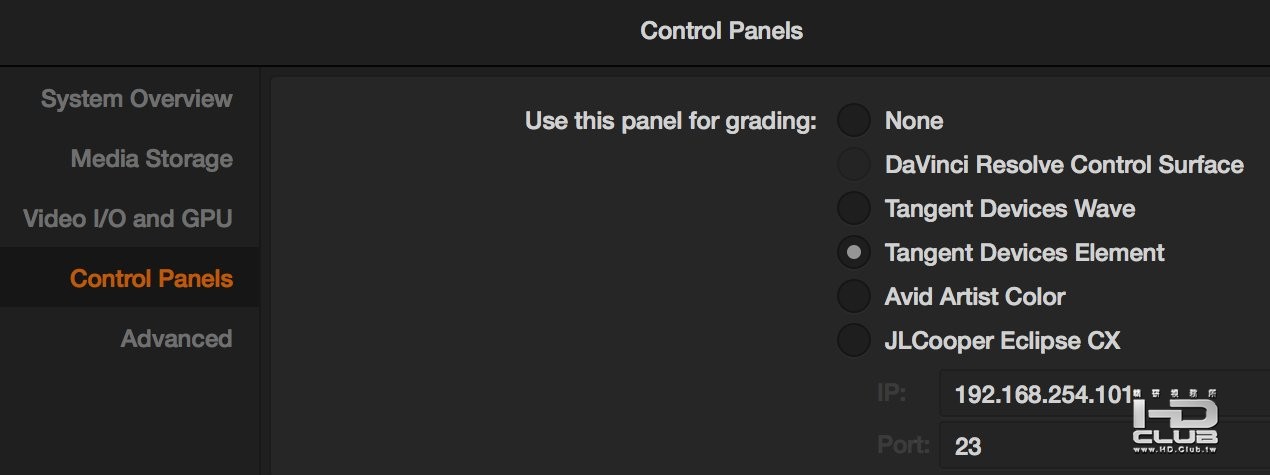Open the Advanced settings section

pyautogui.click(x=176, y=338)
